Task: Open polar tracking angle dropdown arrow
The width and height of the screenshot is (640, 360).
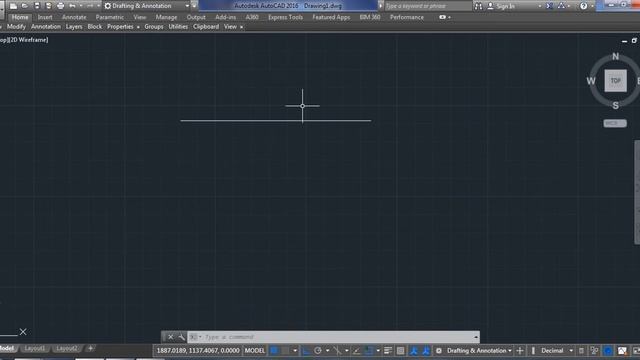Action: click(x=327, y=351)
